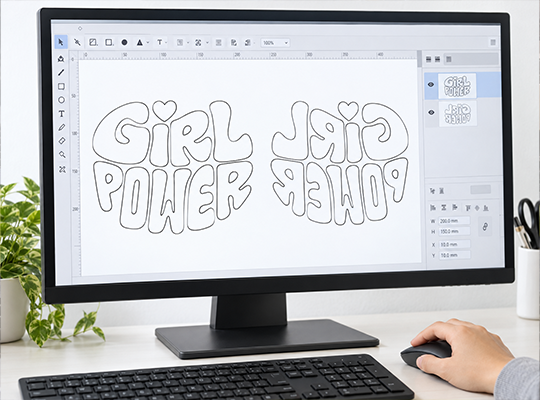This screenshot has height=400, width=540.
Task: Align objects to the left edge
Action: (433, 207)
